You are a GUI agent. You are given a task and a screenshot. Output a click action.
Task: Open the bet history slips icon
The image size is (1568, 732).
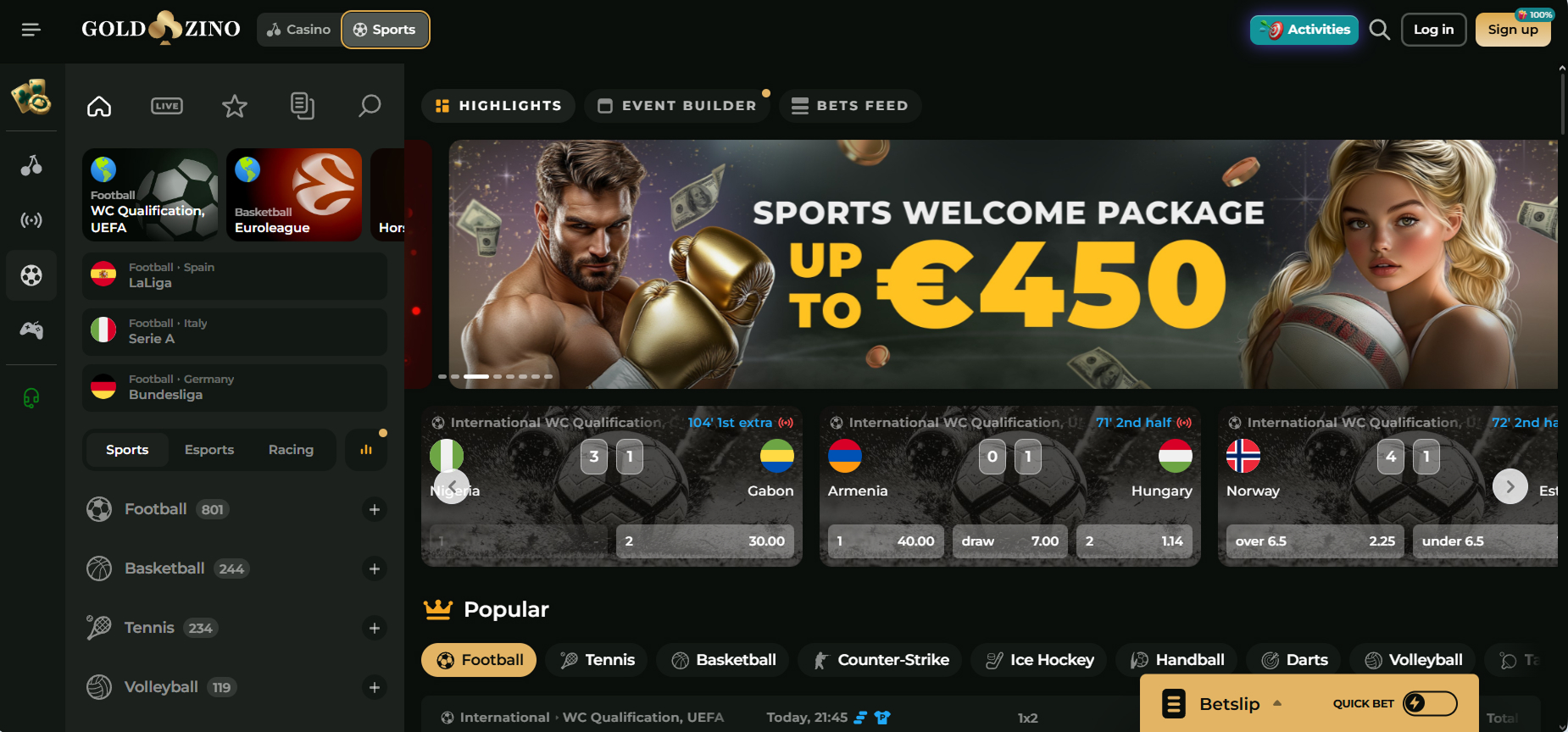pyautogui.click(x=303, y=106)
